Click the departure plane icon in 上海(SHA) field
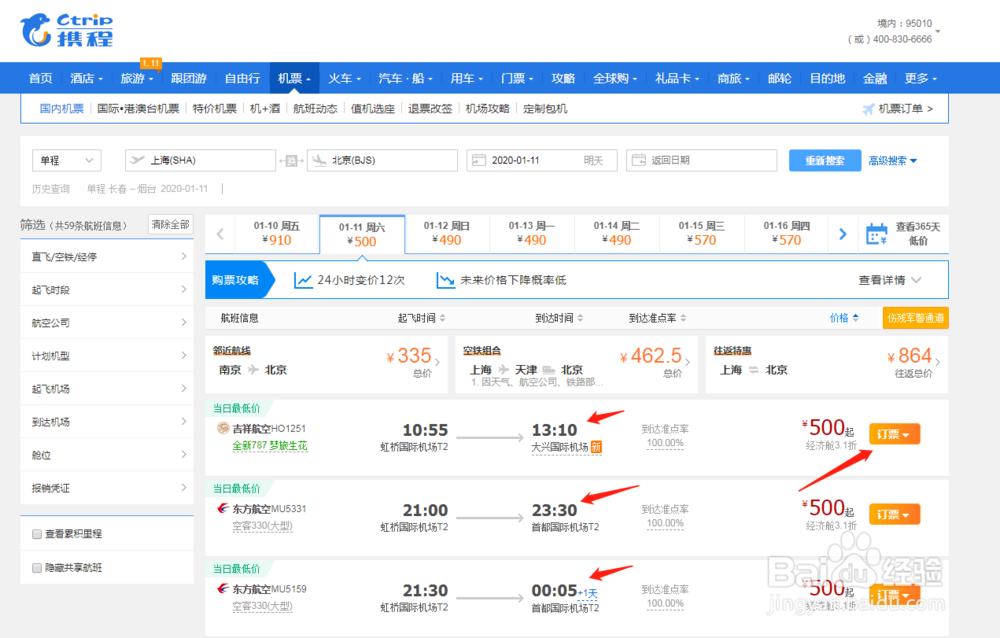The width and height of the screenshot is (1000, 638). coord(137,160)
